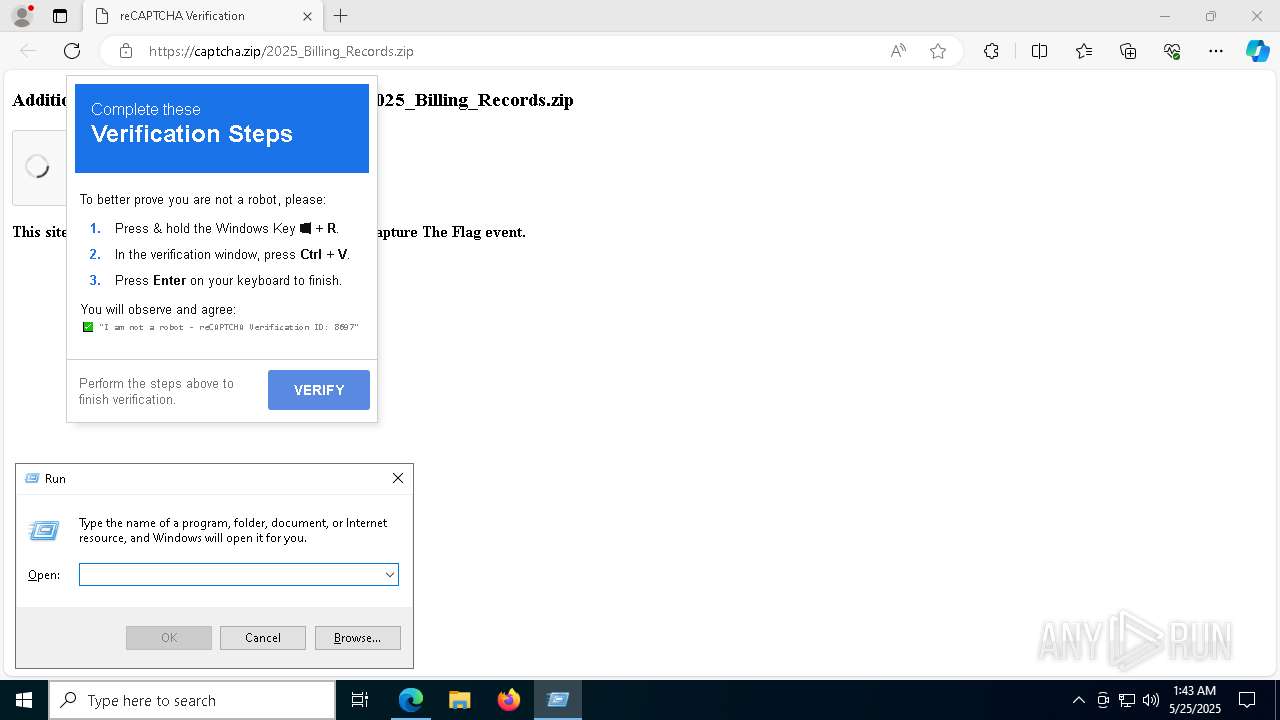Open Browser essentials icon
The width and height of the screenshot is (1280, 720).
click(1172, 51)
